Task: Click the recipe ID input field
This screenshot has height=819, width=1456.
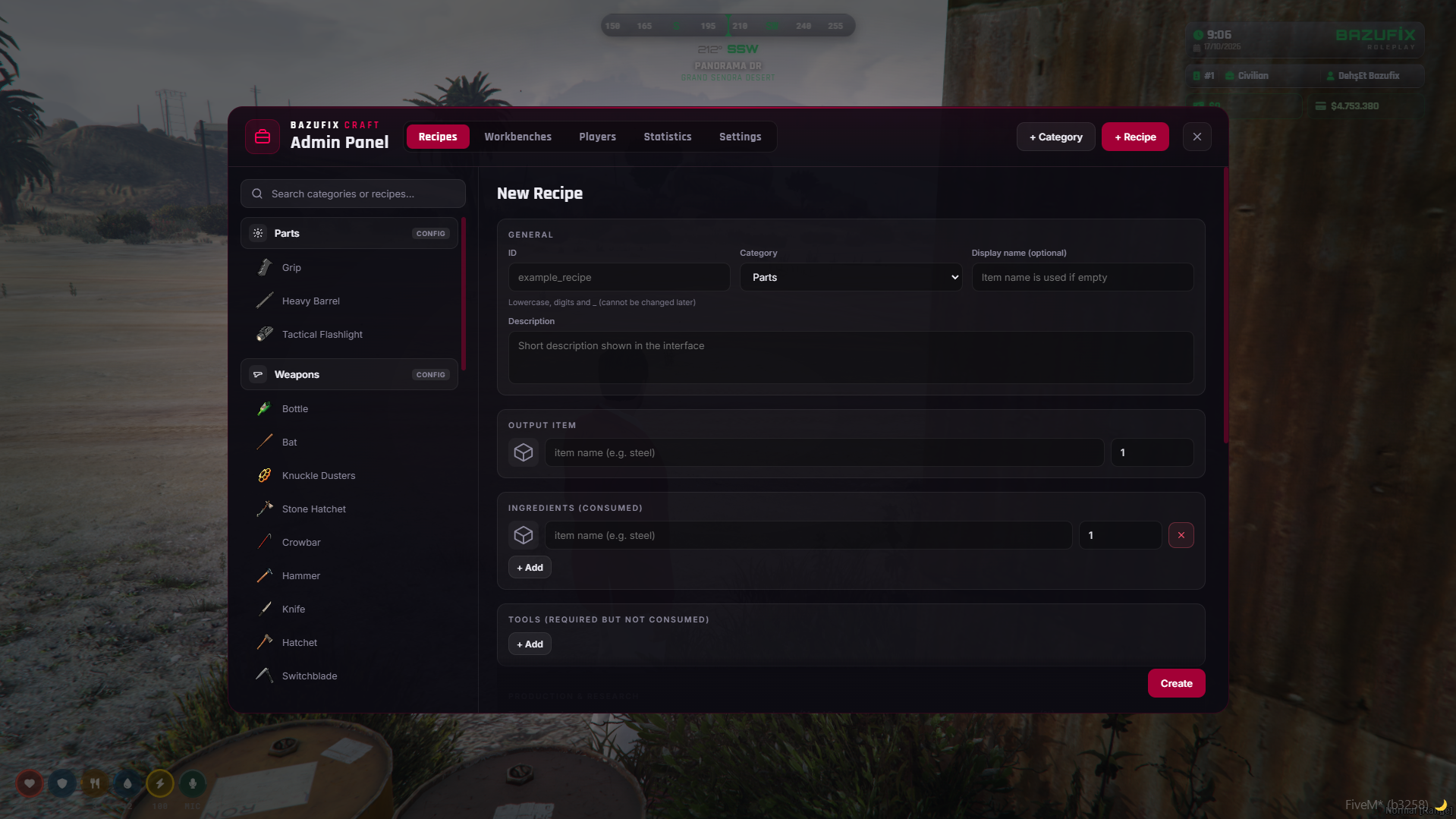Action: (619, 277)
